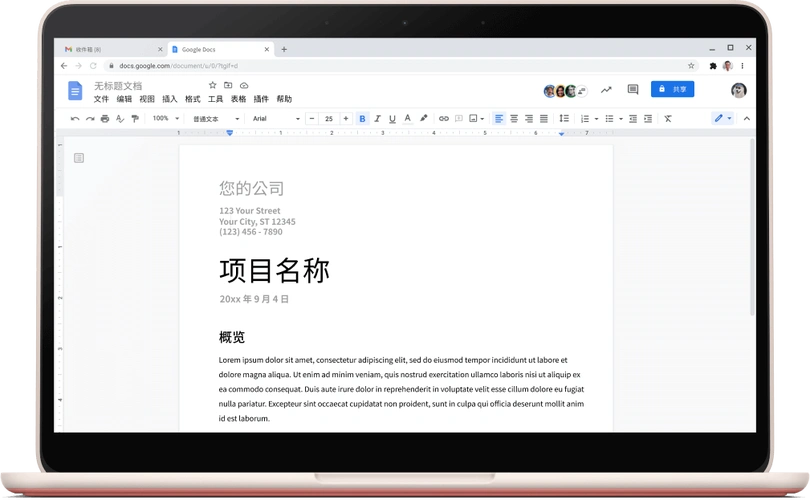Increase the font size with plus

click(x=346, y=119)
